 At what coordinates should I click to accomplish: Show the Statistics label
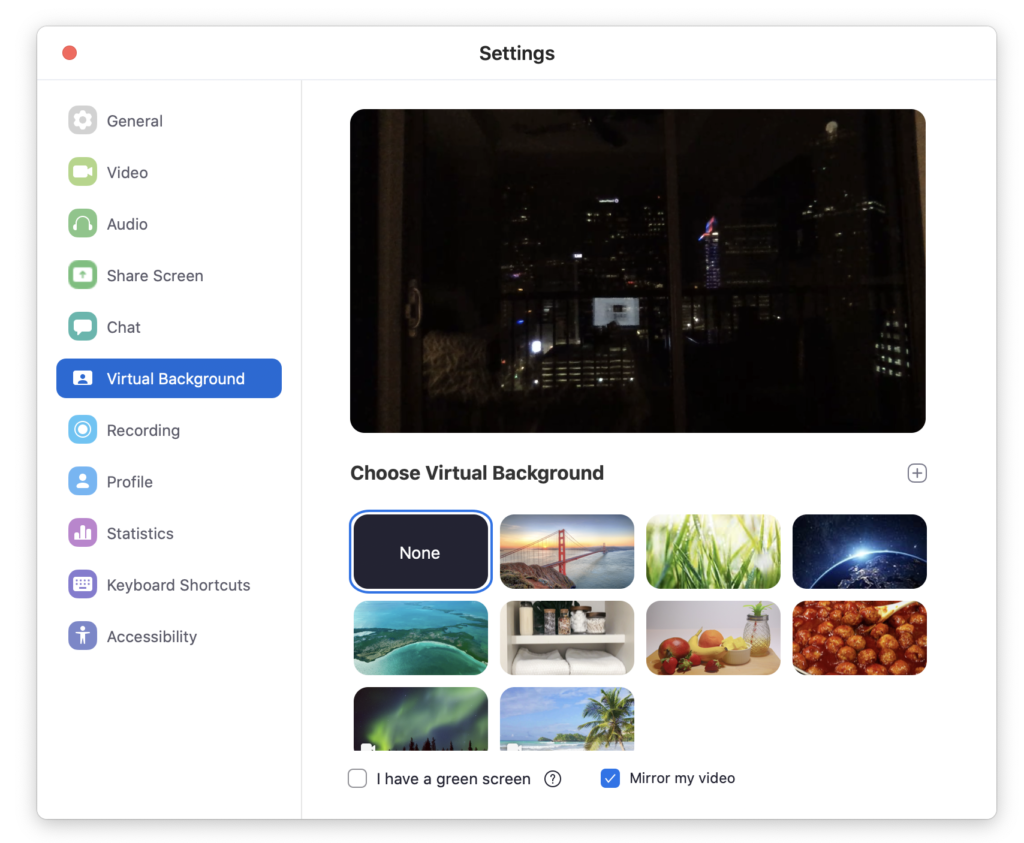[140, 533]
